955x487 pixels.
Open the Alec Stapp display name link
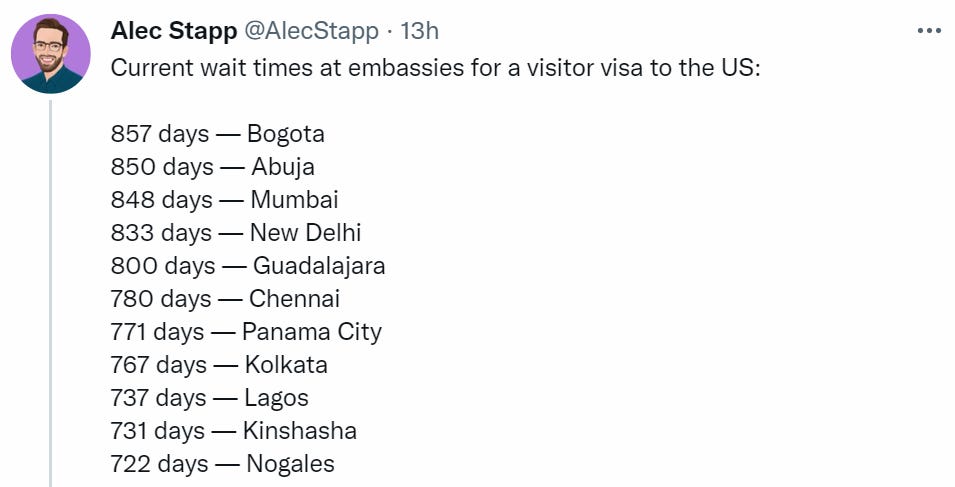[x=173, y=31]
